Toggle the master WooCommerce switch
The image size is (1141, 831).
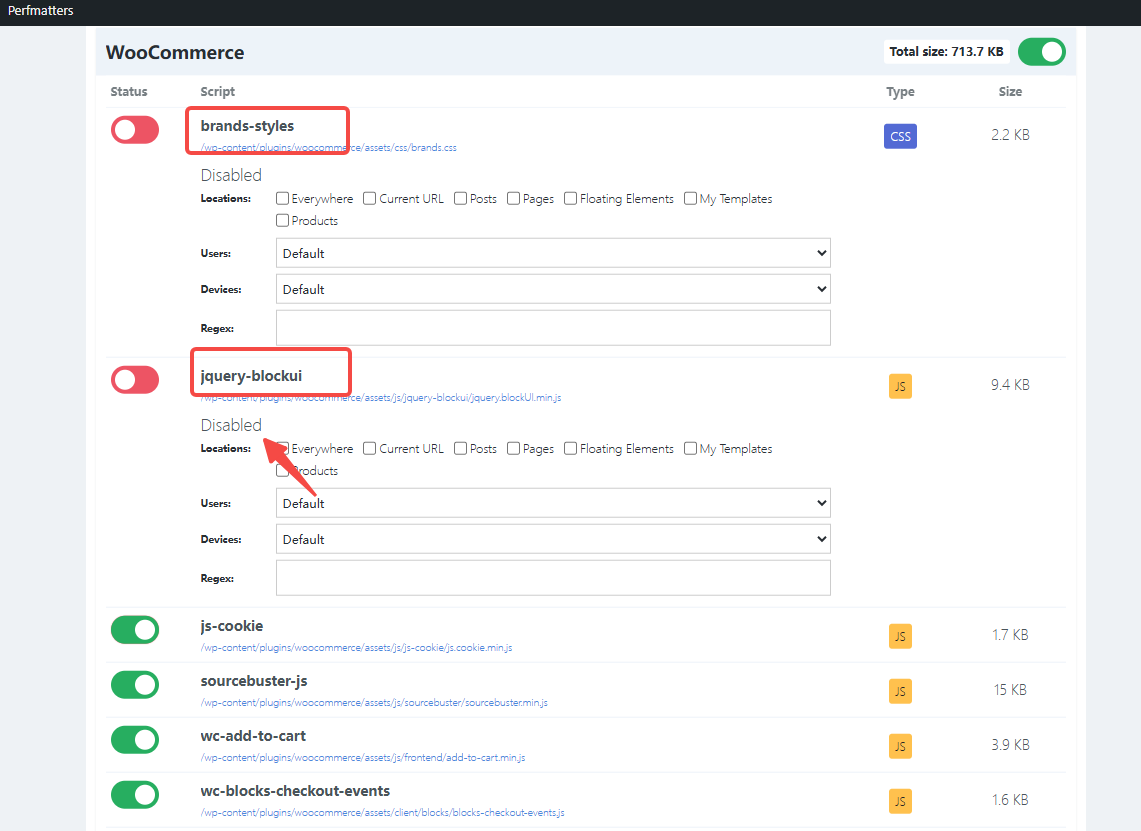point(1041,51)
